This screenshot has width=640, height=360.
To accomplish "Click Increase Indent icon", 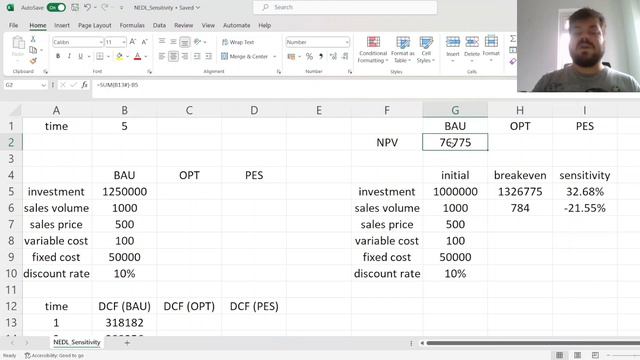I will pos(209,56).
